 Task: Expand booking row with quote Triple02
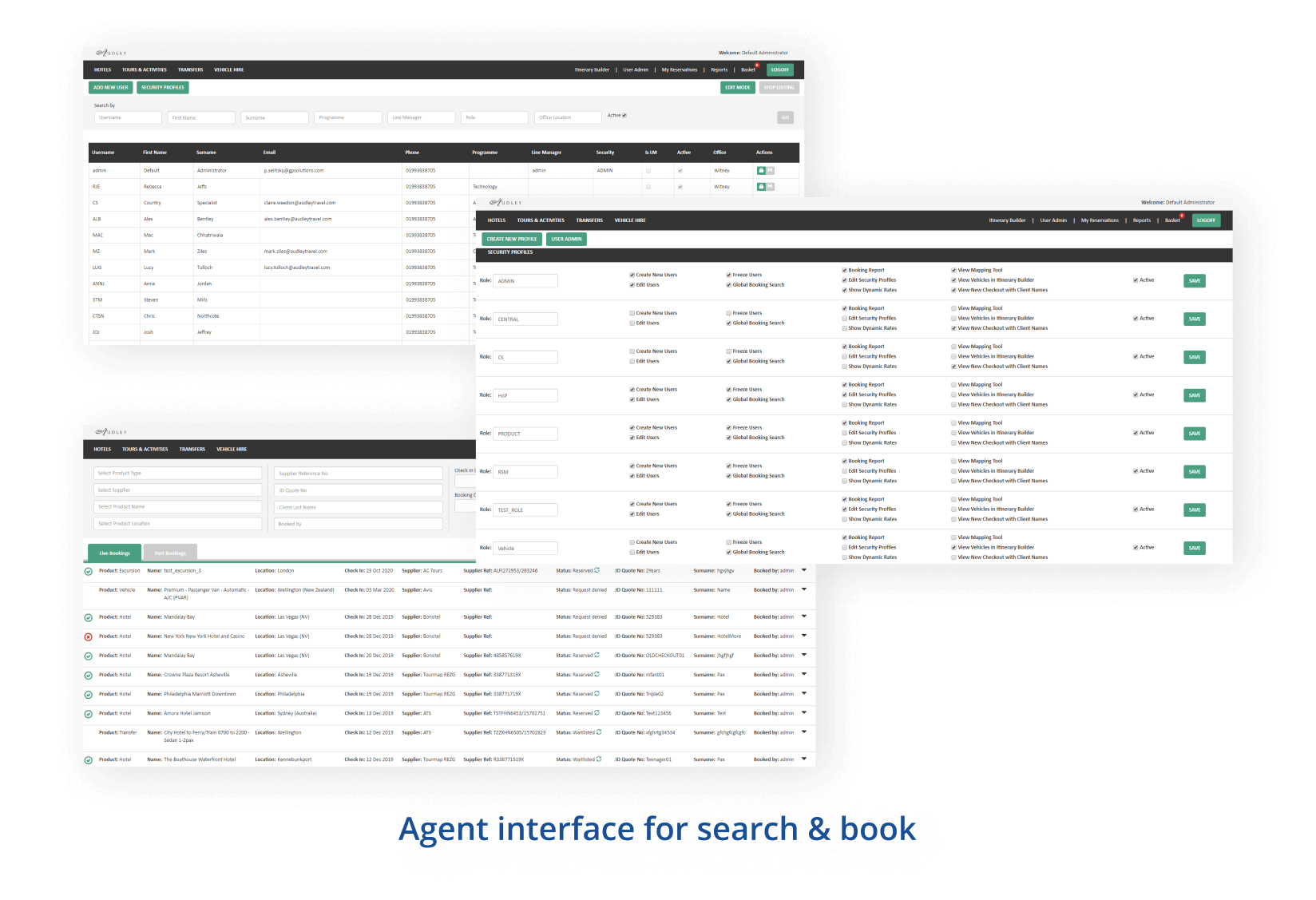pyautogui.click(x=804, y=693)
